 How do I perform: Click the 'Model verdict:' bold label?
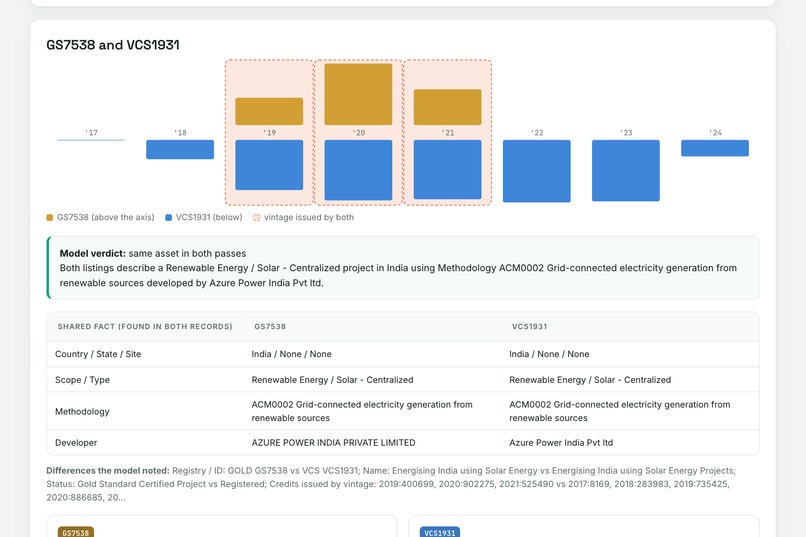[x=93, y=253]
